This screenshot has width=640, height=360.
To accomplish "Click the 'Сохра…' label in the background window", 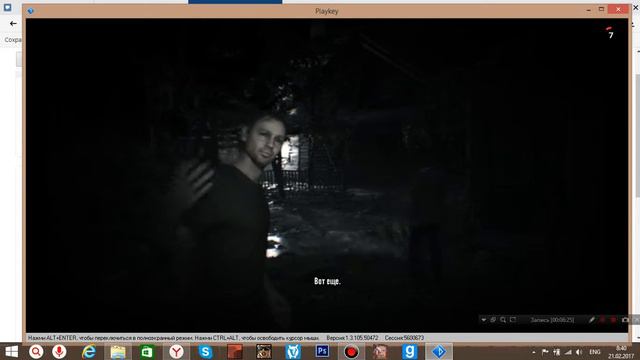I will (x=13, y=40).
